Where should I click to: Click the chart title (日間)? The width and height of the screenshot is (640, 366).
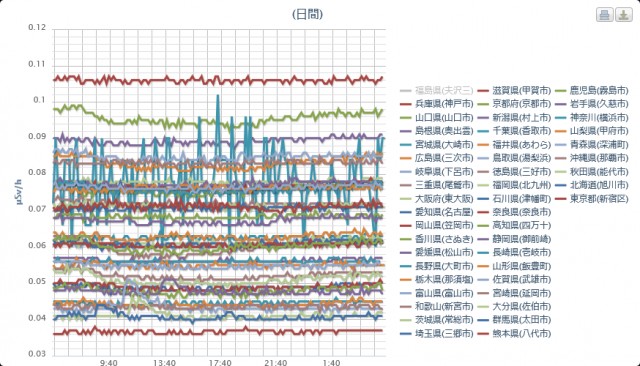click(x=307, y=14)
